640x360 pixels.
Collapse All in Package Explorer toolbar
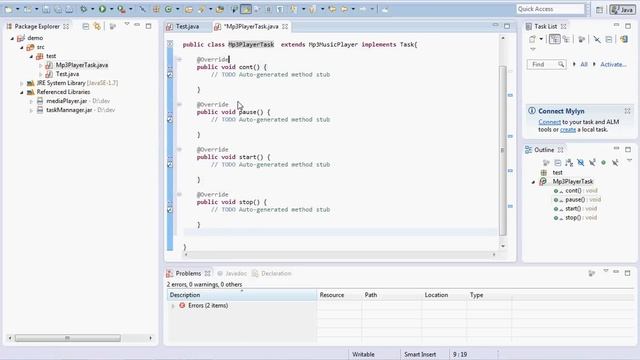[x=85, y=26]
